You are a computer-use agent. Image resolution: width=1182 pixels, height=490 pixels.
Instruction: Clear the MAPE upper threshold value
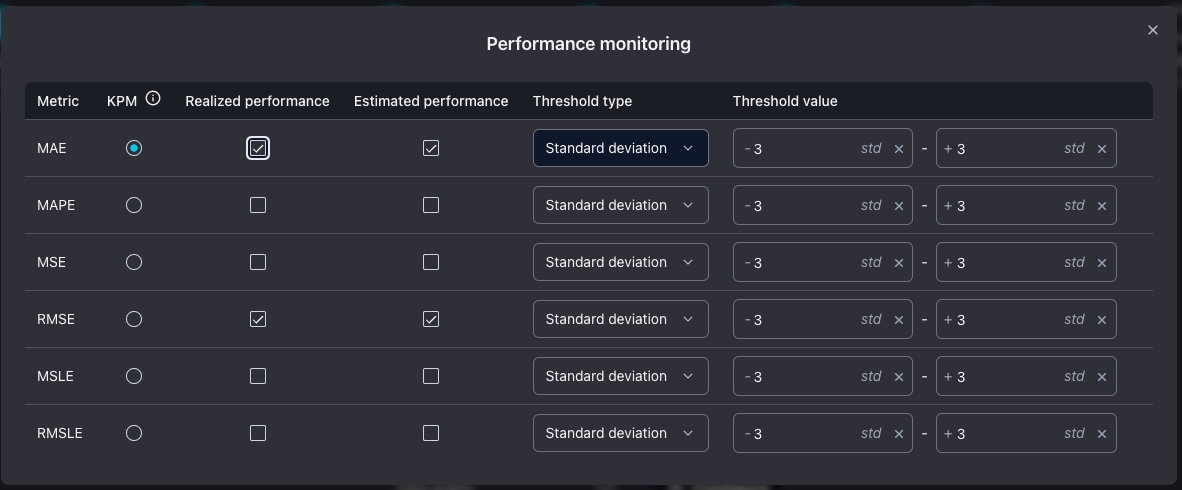pyautogui.click(x=1102, y=206)
